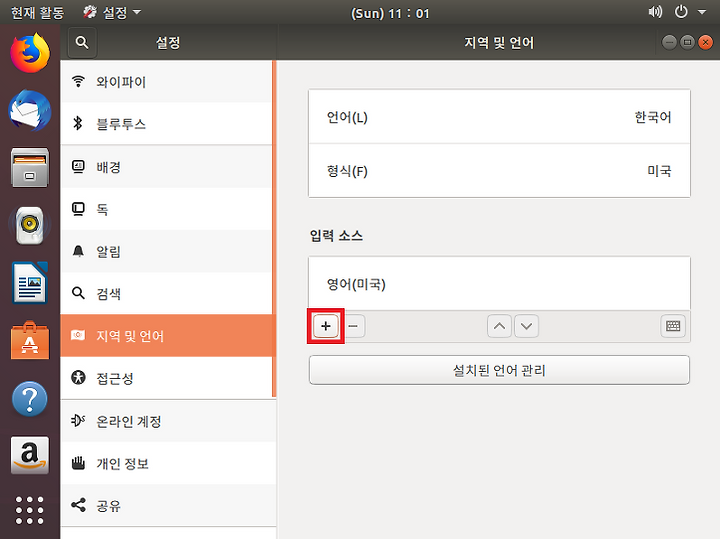Move input source up with arrow
The image size is (720, 539).
(x=499, y=326)
